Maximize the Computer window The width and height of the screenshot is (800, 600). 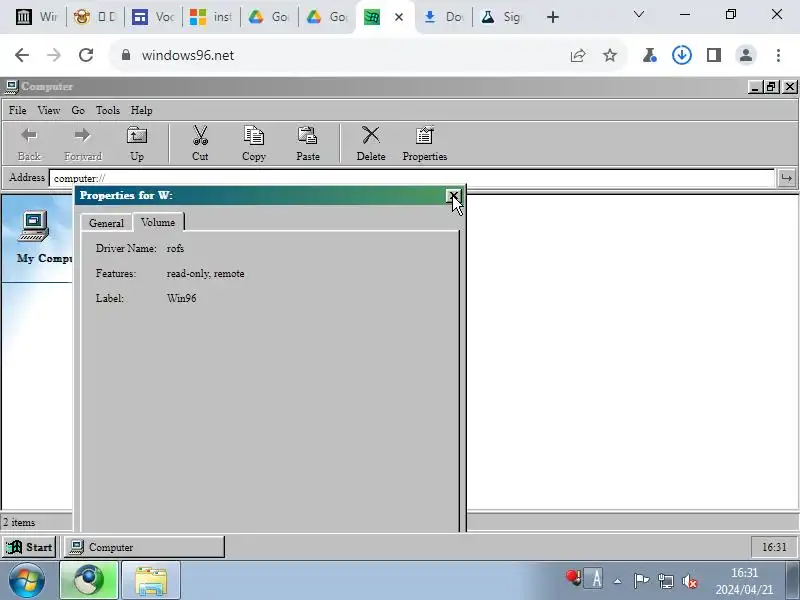(x=771, y=87)
